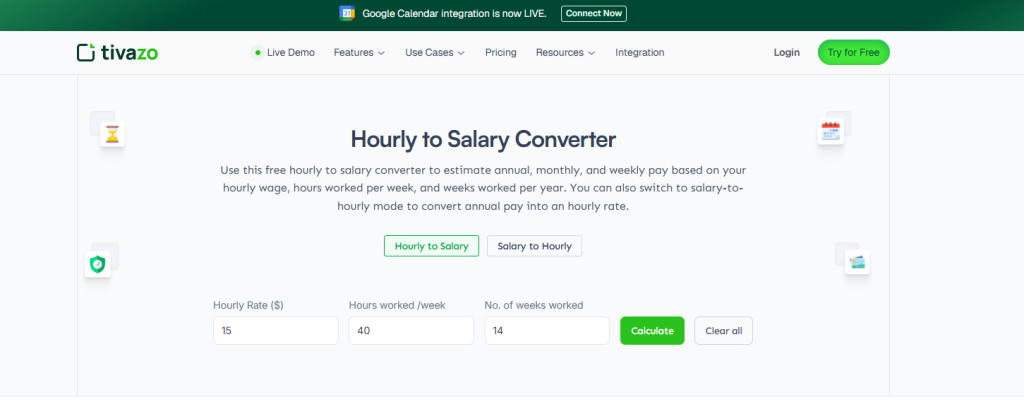The image size is (1024, 414).
Task: Click the Calculate button
Action: (x=652, y=330)
